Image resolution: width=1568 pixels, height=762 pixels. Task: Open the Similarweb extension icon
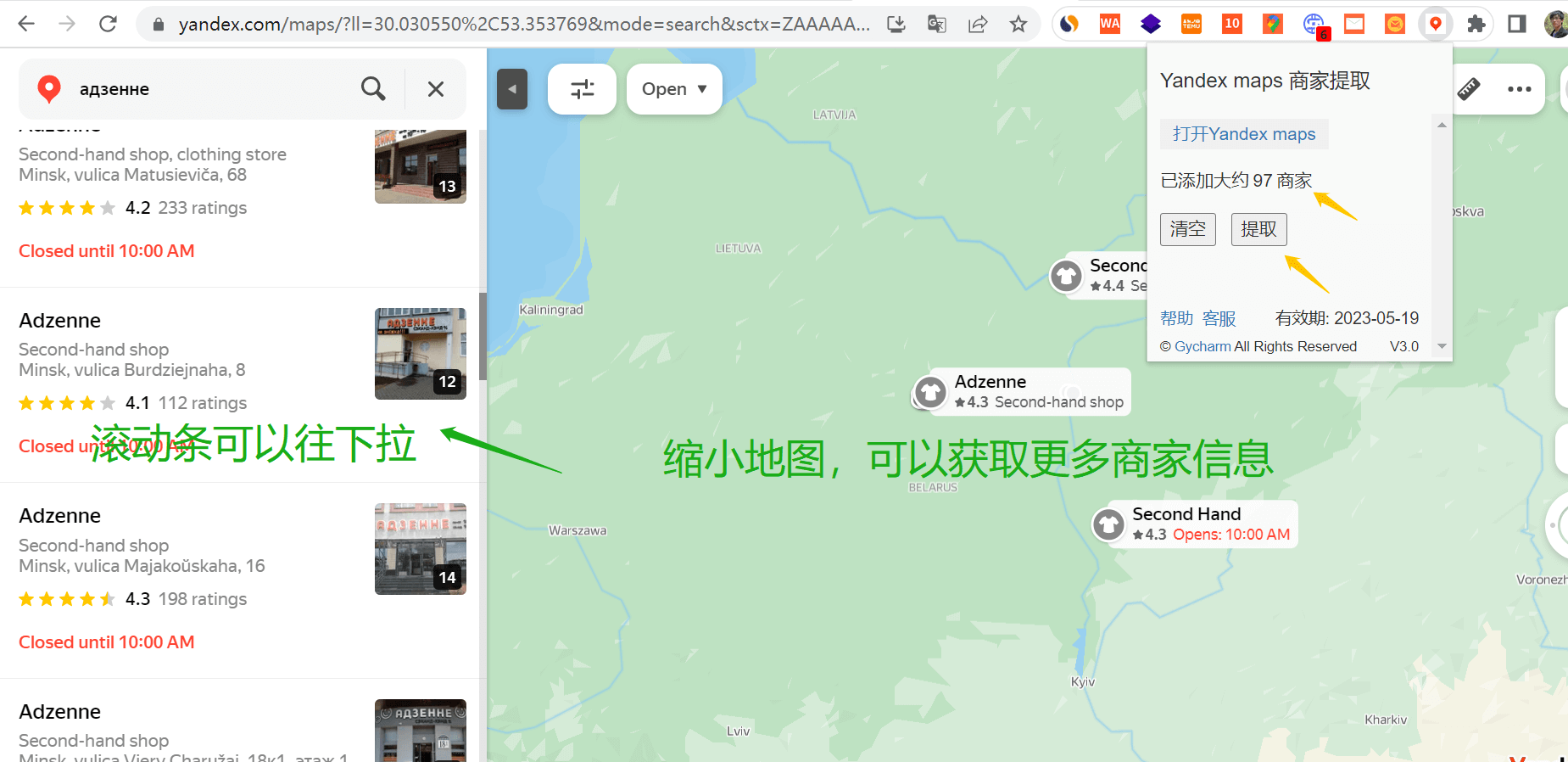[1069, 24]
